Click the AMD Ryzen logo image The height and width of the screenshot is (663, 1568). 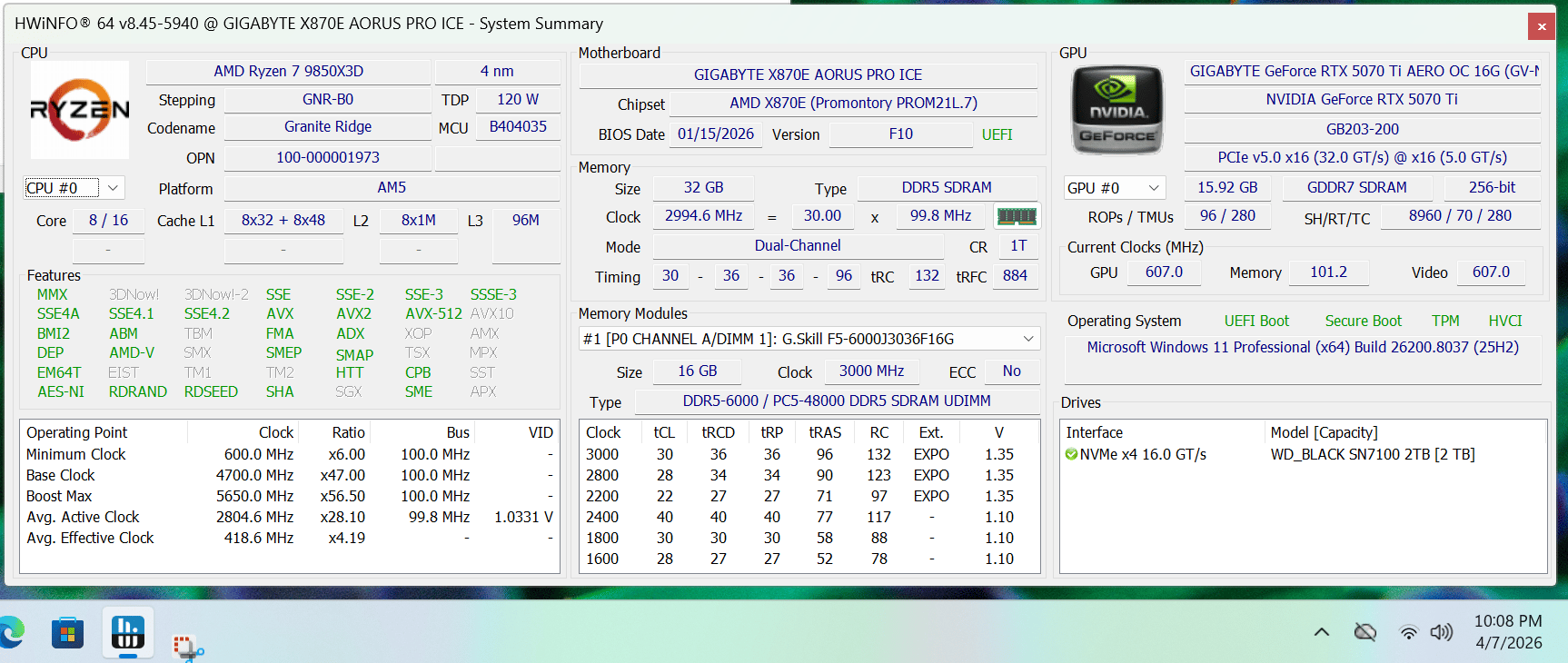(80, 110)
